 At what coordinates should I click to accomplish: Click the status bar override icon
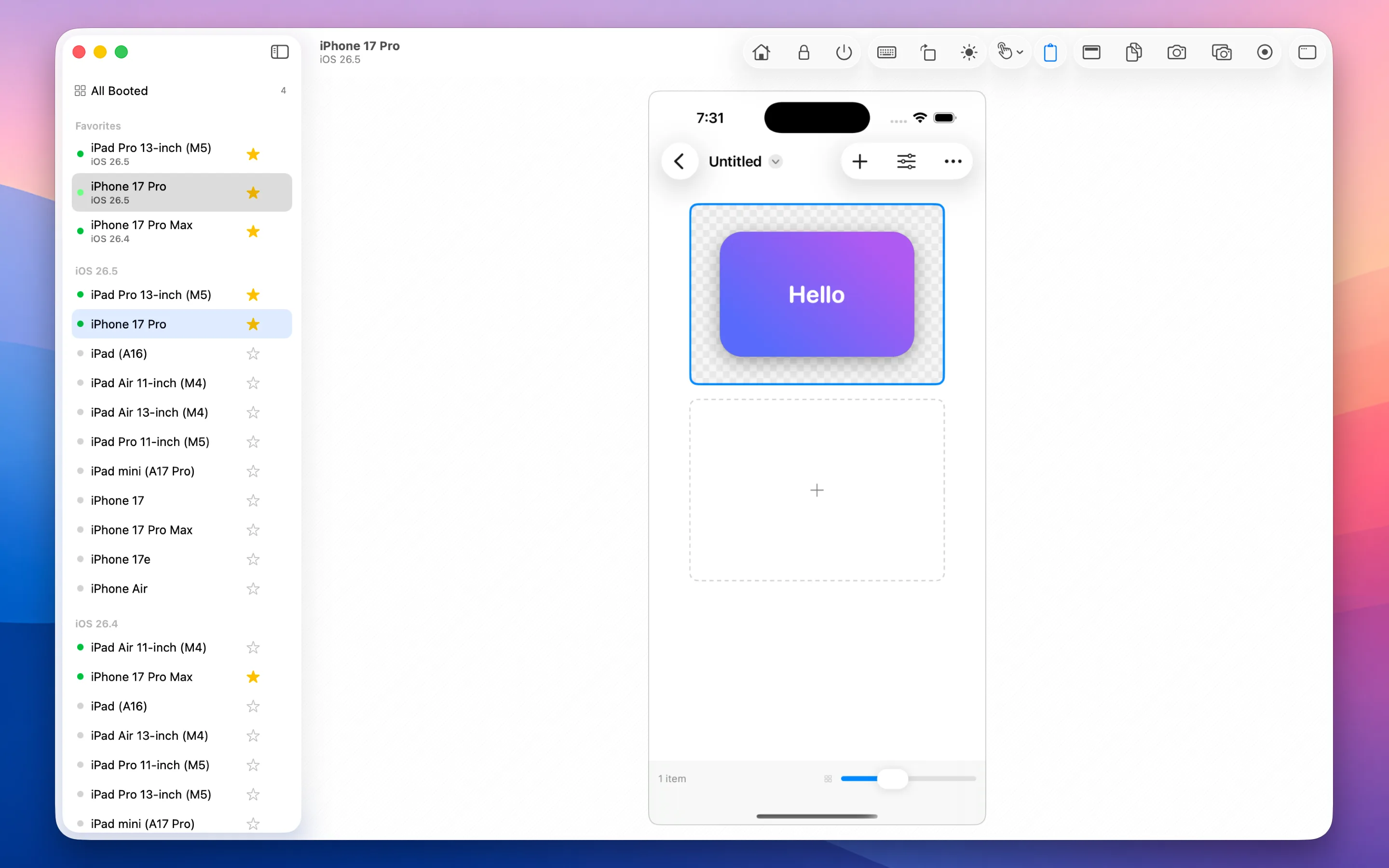[1091, 52]
